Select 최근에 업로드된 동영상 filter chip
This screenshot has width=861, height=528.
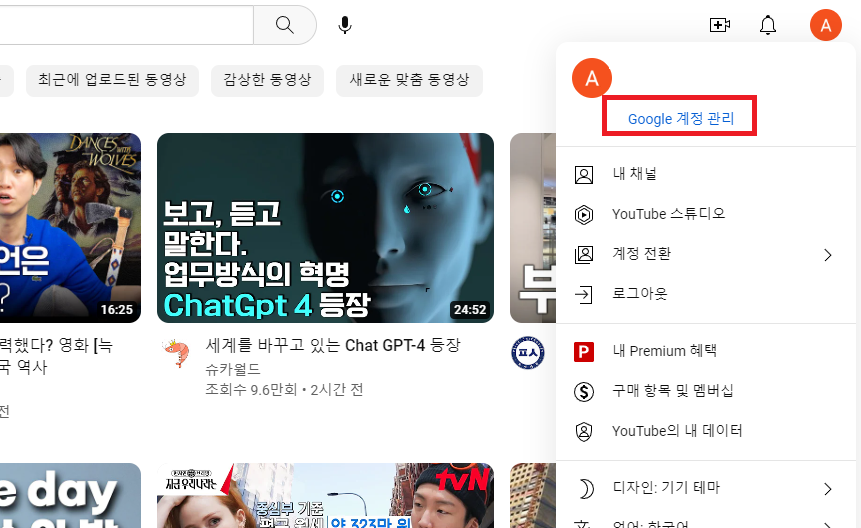112,80
